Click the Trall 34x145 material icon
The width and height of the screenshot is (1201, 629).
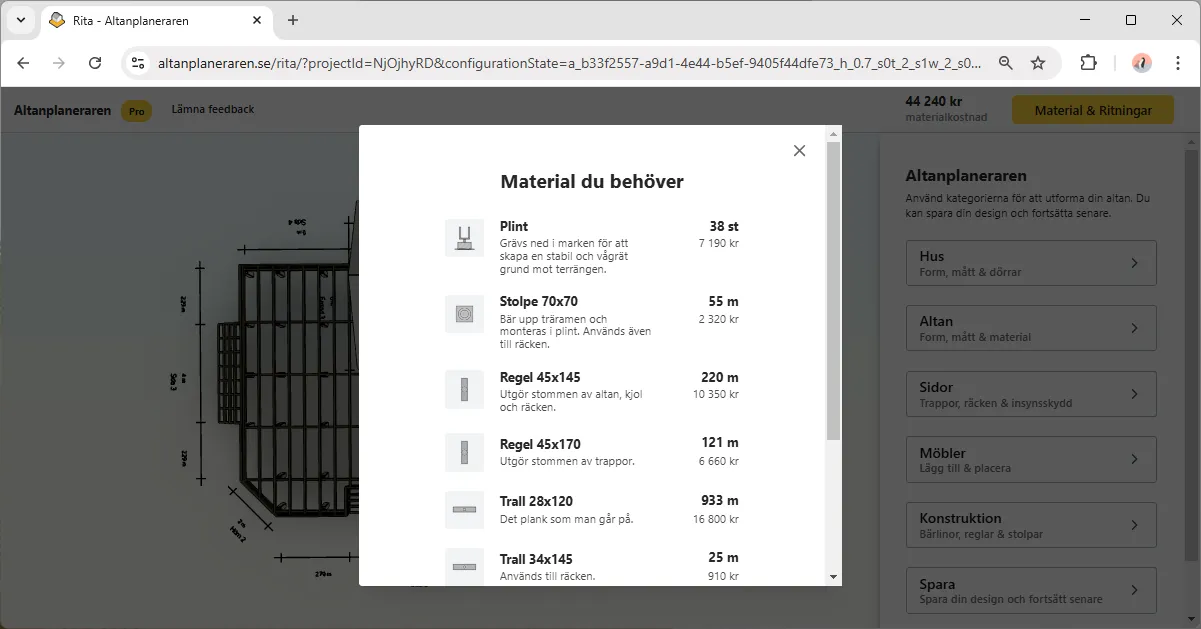(x=464, y=566)
